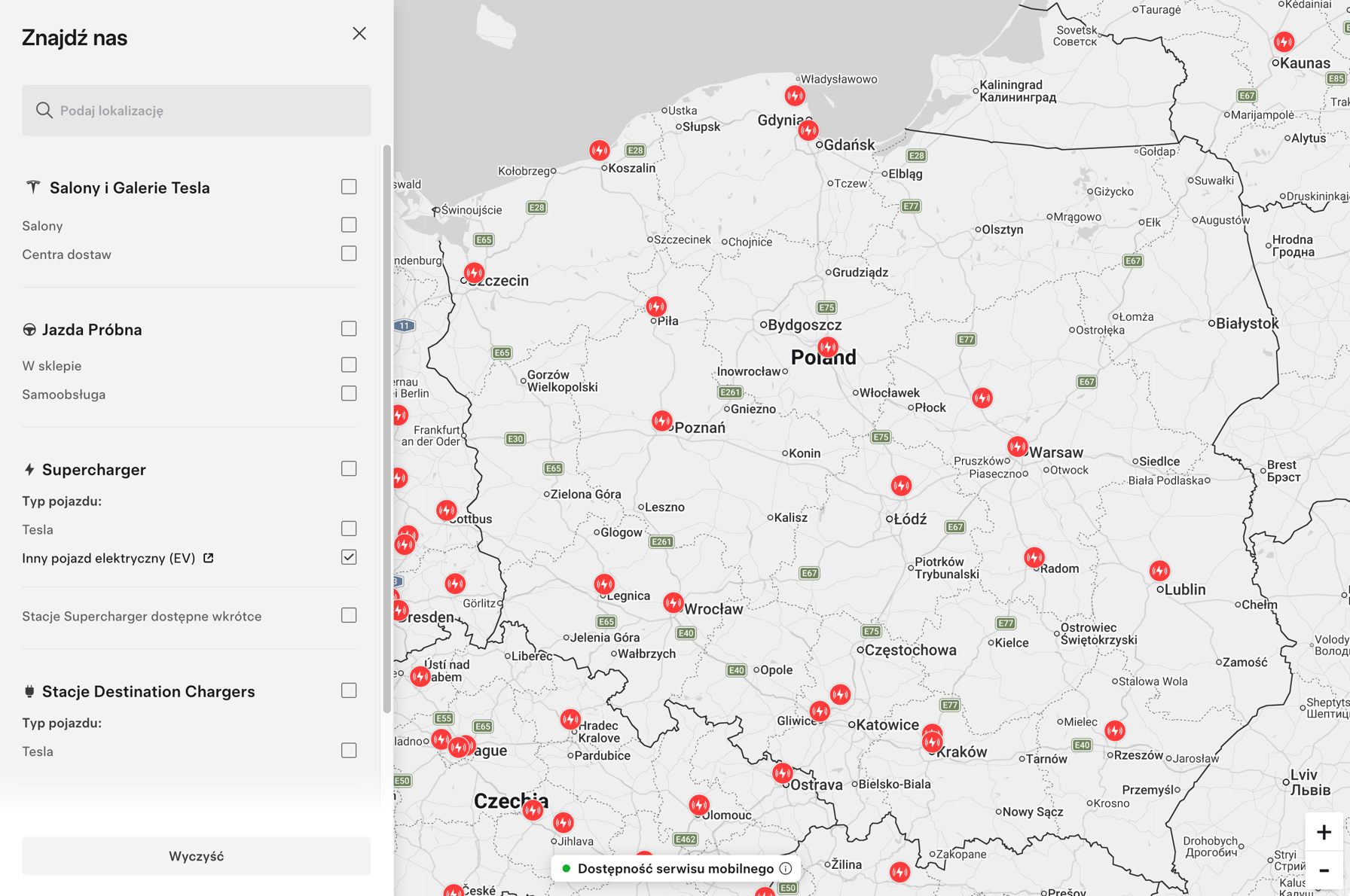Open Dostępność serwisu mobilnego info icon
This screenshot has width=1350, height=896.
pyautogui.click(x=786, y=869)
